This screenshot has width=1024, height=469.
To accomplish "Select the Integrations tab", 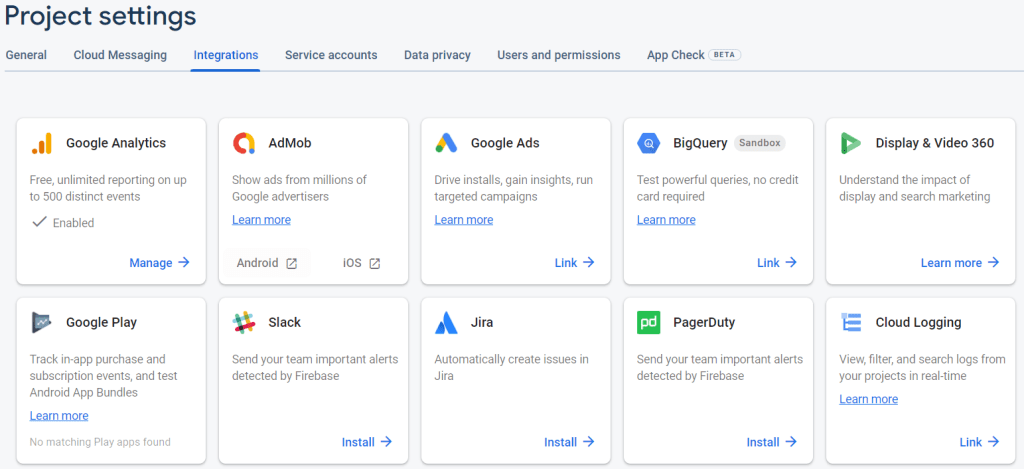I will coord(225,55).
